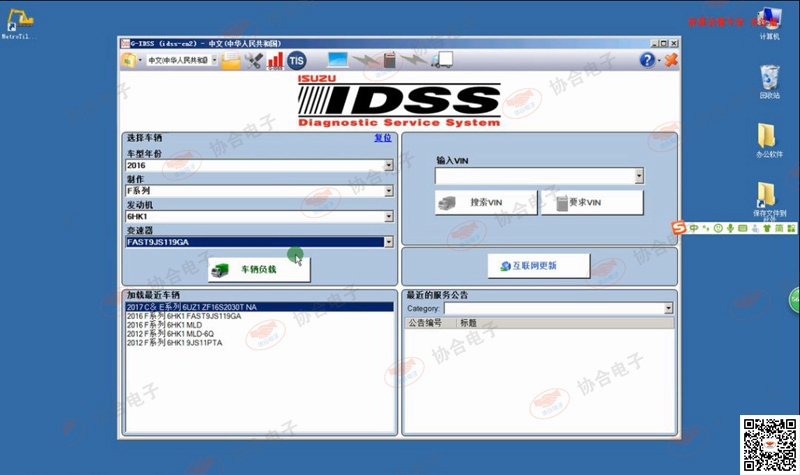Toggle the punctuation mode on IME bar
Image resolution: width=800 pixels, height=475 pixels.
pyautogui.click(x=706, y=228)
